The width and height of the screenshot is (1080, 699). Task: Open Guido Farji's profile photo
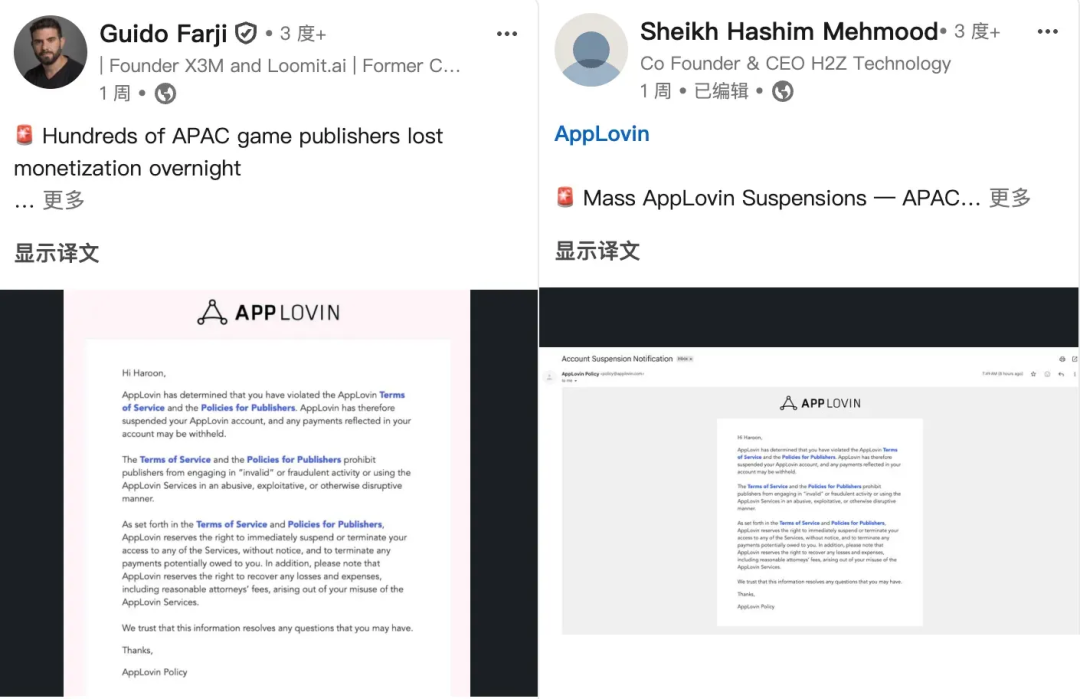click(x=50, y=52)
